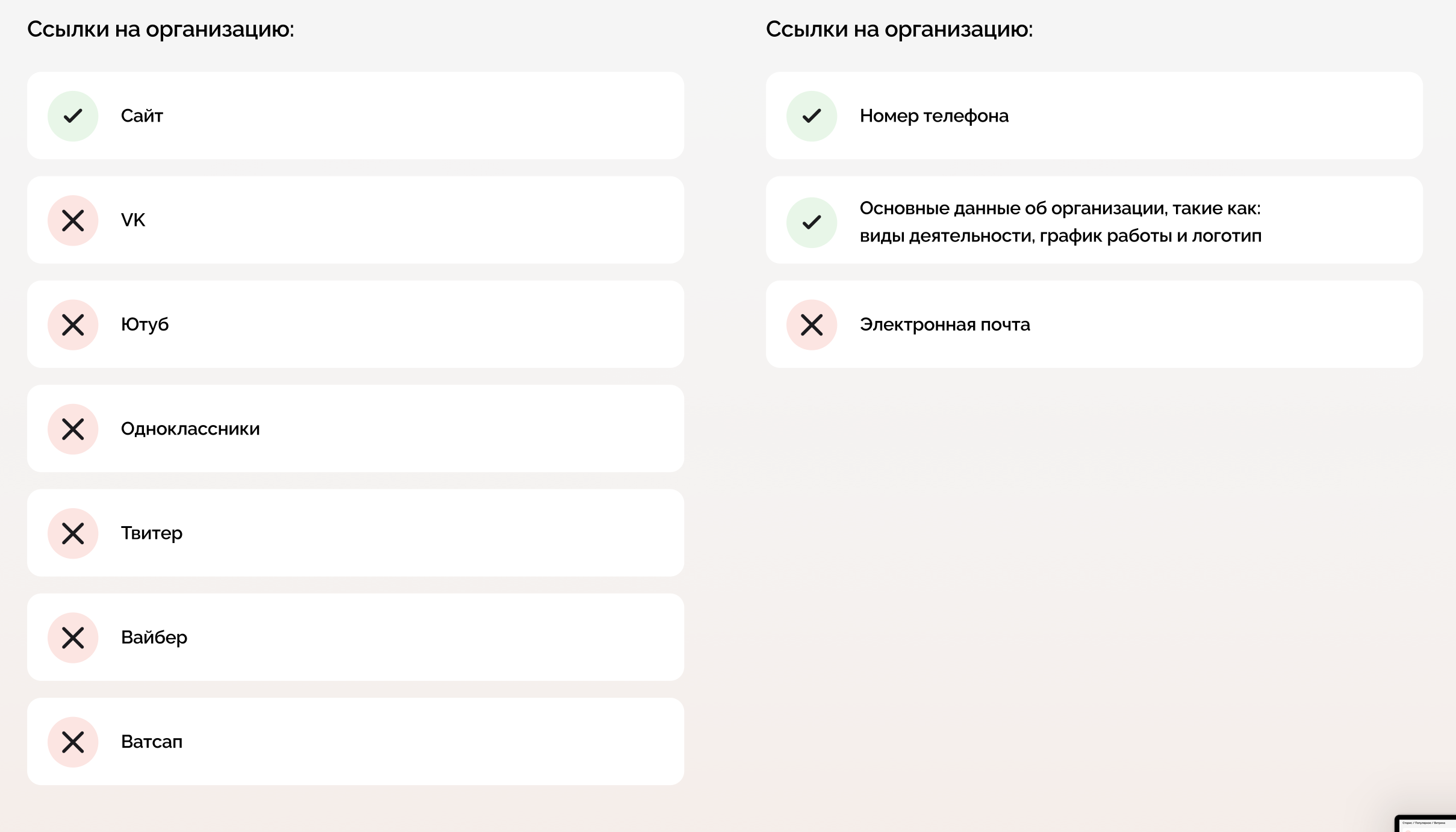Screen dimensions: 1456x832
Task: Select the Вайбер label text
Action: 154,637
